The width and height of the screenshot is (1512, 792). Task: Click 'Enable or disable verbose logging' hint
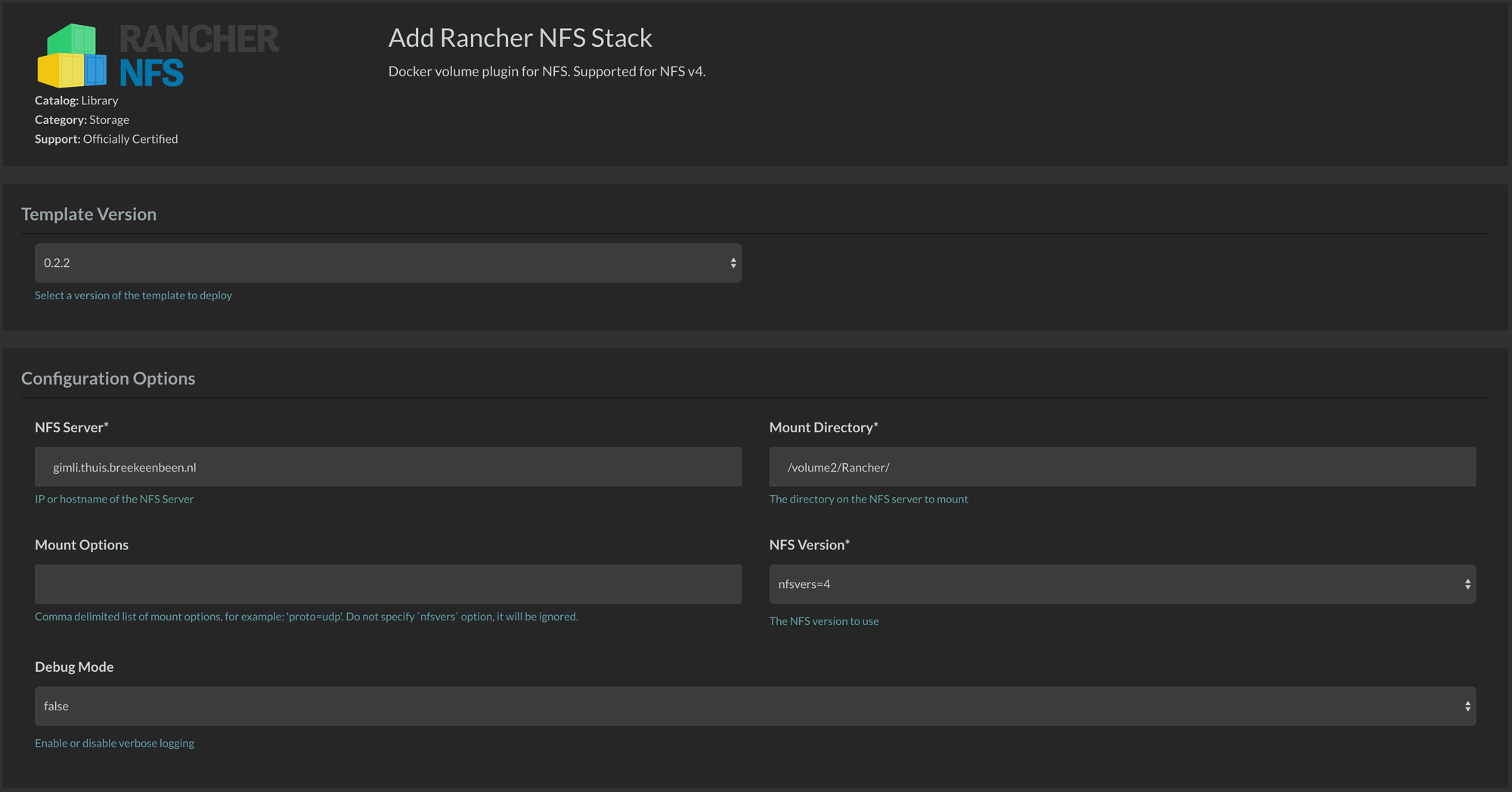(x=114, y=744)
